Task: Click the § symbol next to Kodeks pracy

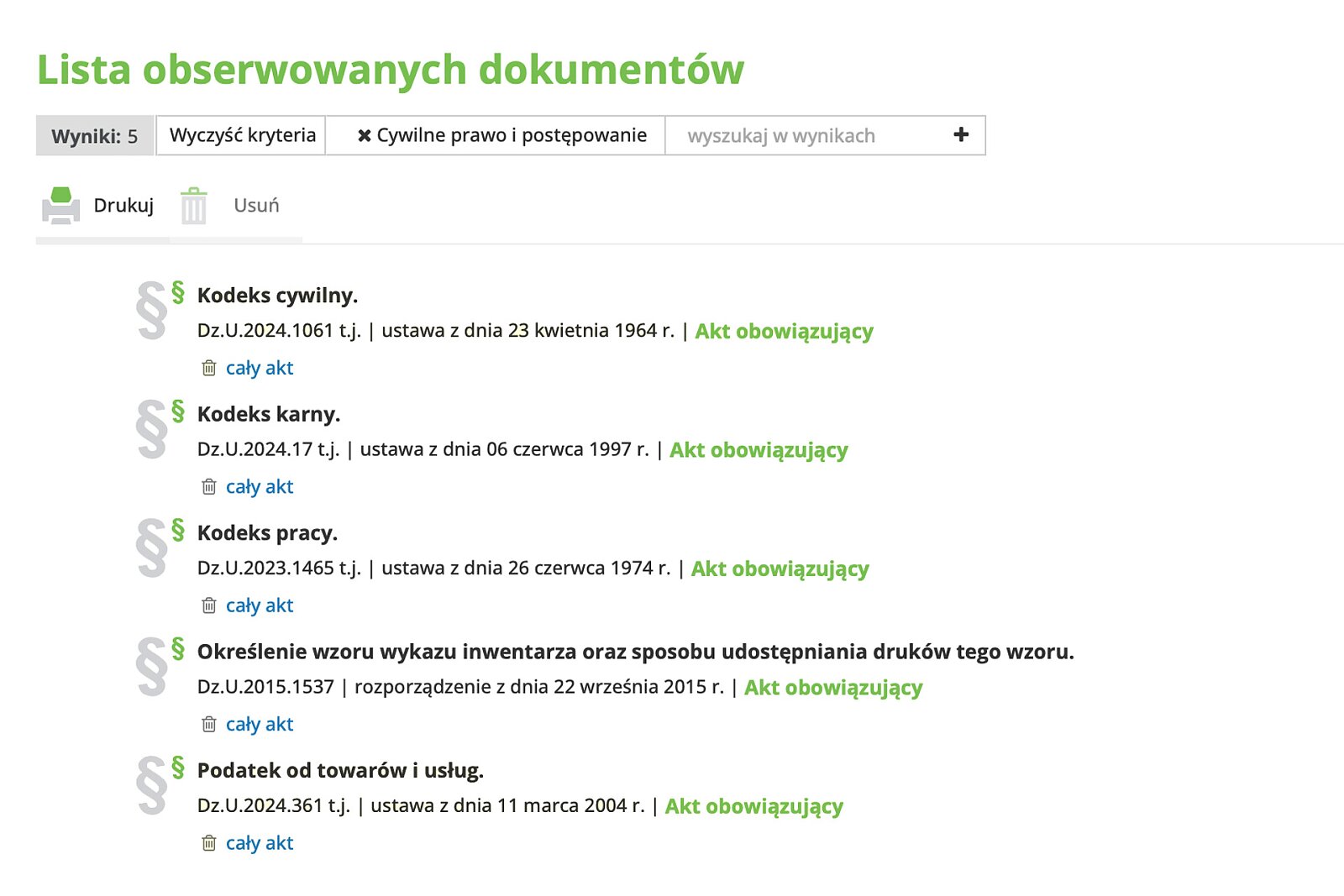Action: (x=177, y=528)
